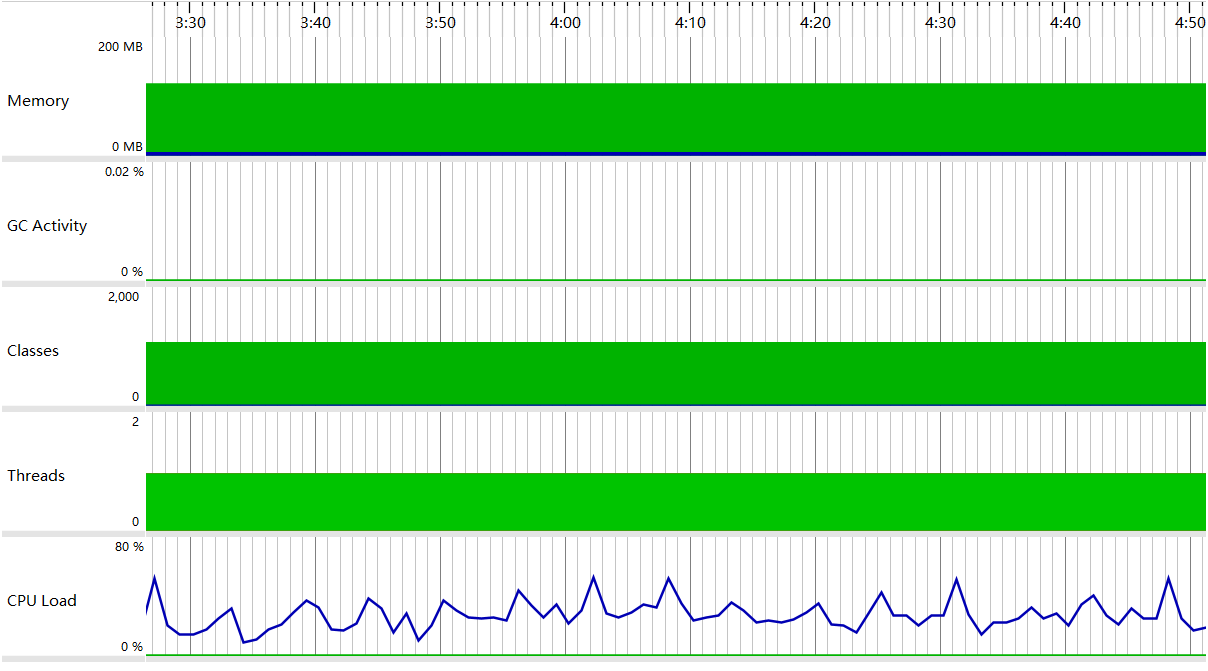The image size is (1208, 671).
Task: Click the green Memory usage graph area
Action: (x=676, y=118)
